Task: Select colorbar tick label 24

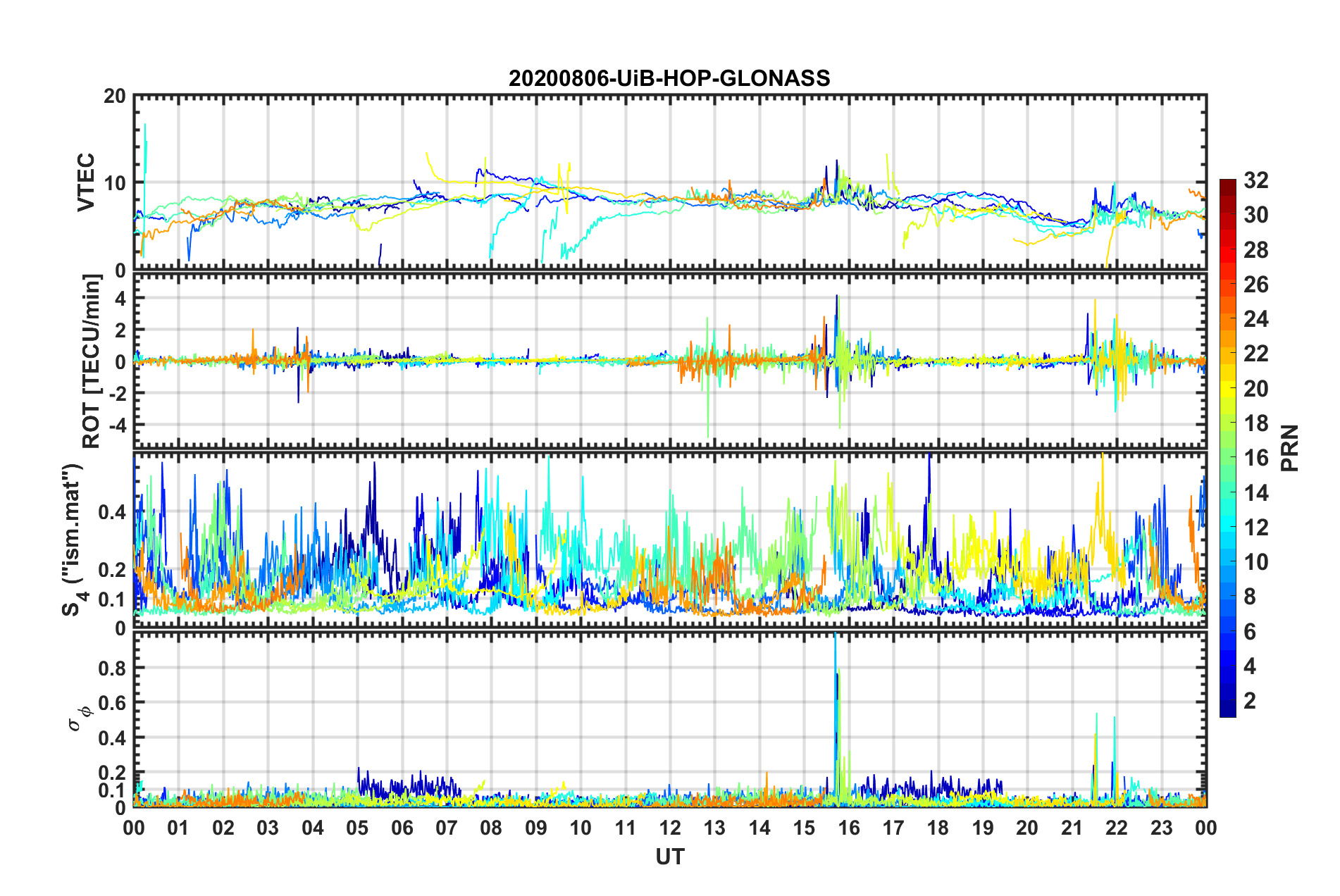Action: (x=1255, y=319)
